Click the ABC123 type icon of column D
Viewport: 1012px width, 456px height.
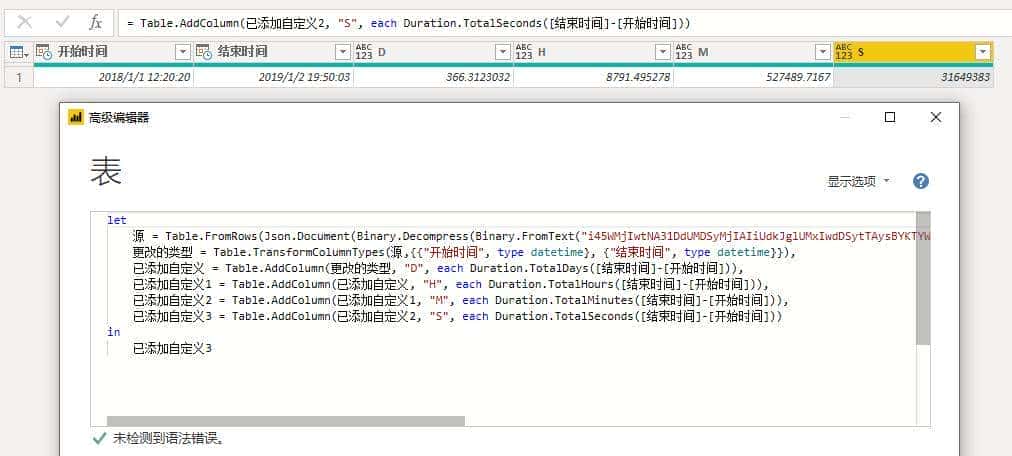[x=364, y=52]
